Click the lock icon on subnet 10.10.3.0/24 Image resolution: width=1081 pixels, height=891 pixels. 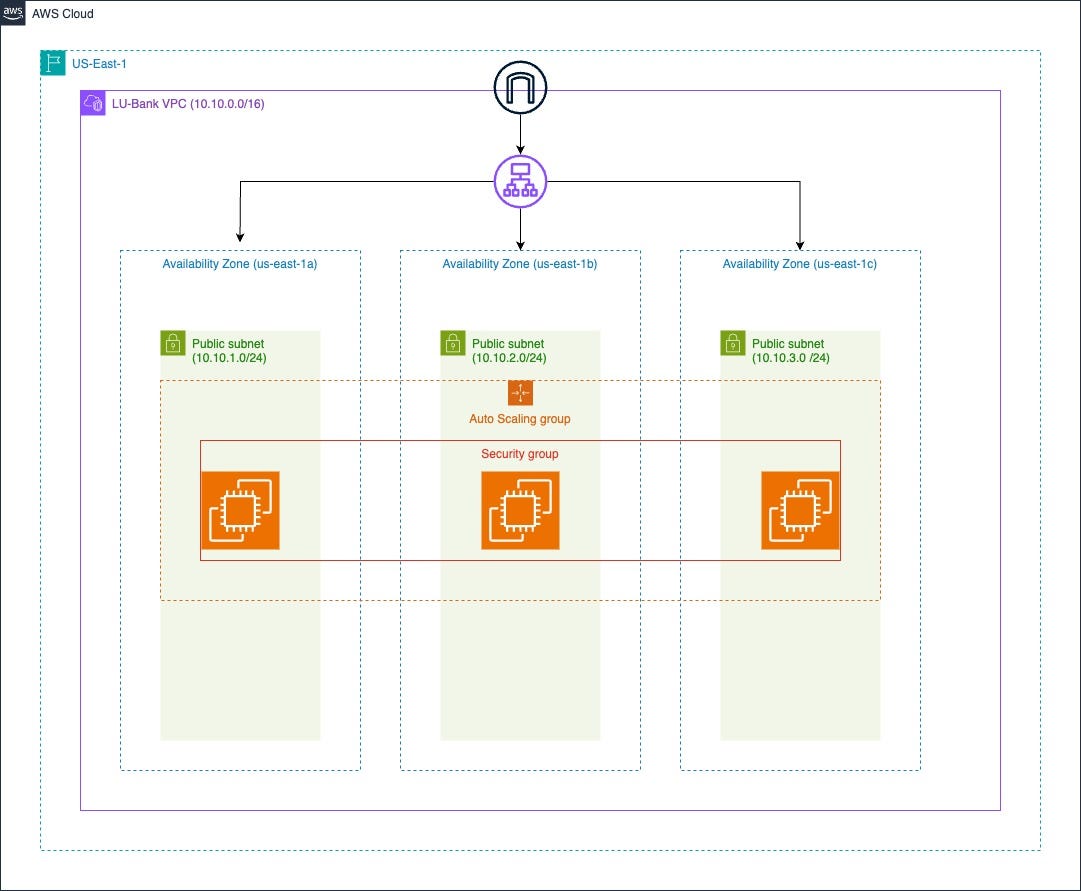[731, 343]
